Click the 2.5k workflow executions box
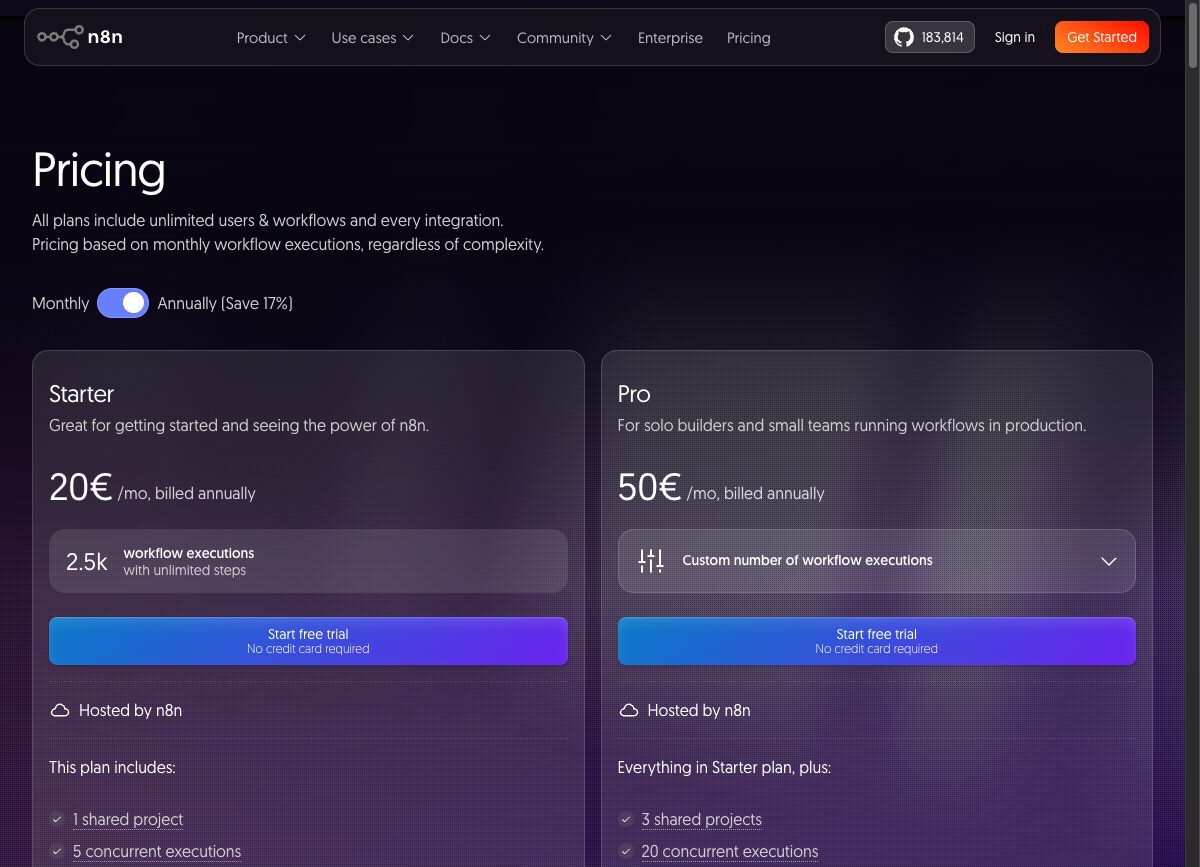This screenshot has height=867, width=1200. click(308, 561)
